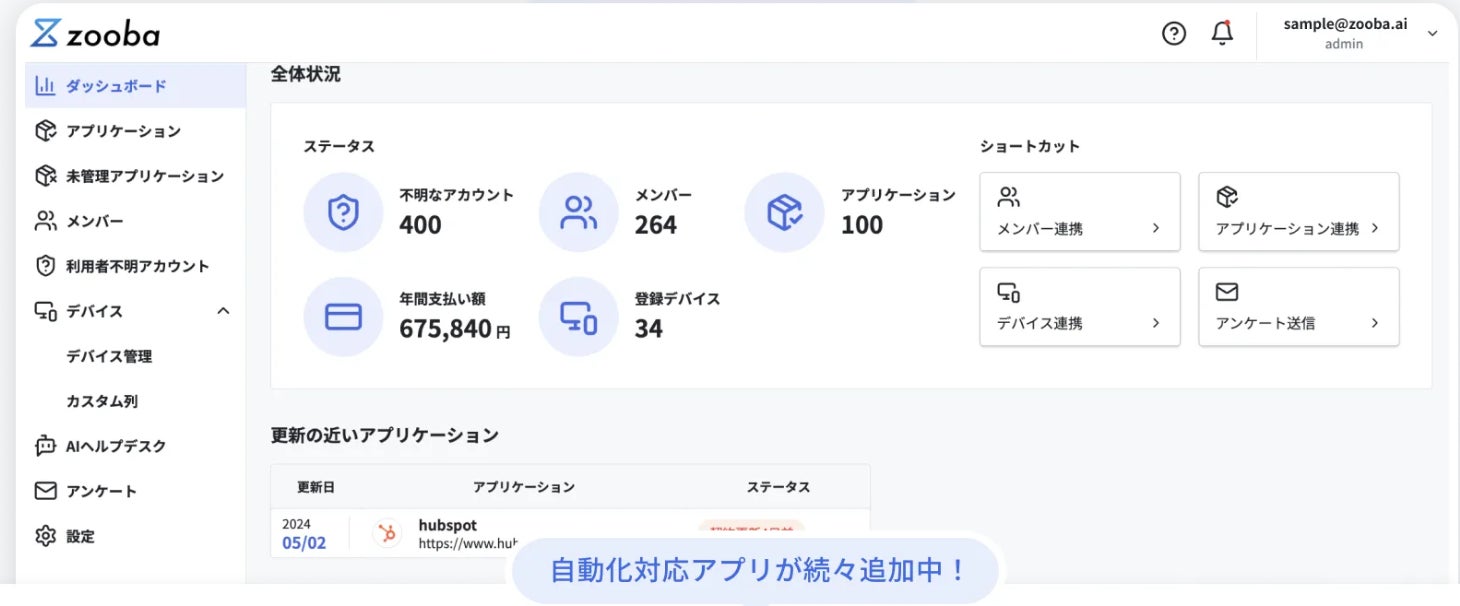Open the アプリケーション連携 shortcut
This screenshot has width=1460, height=606.
click(x=1298, y=211)
